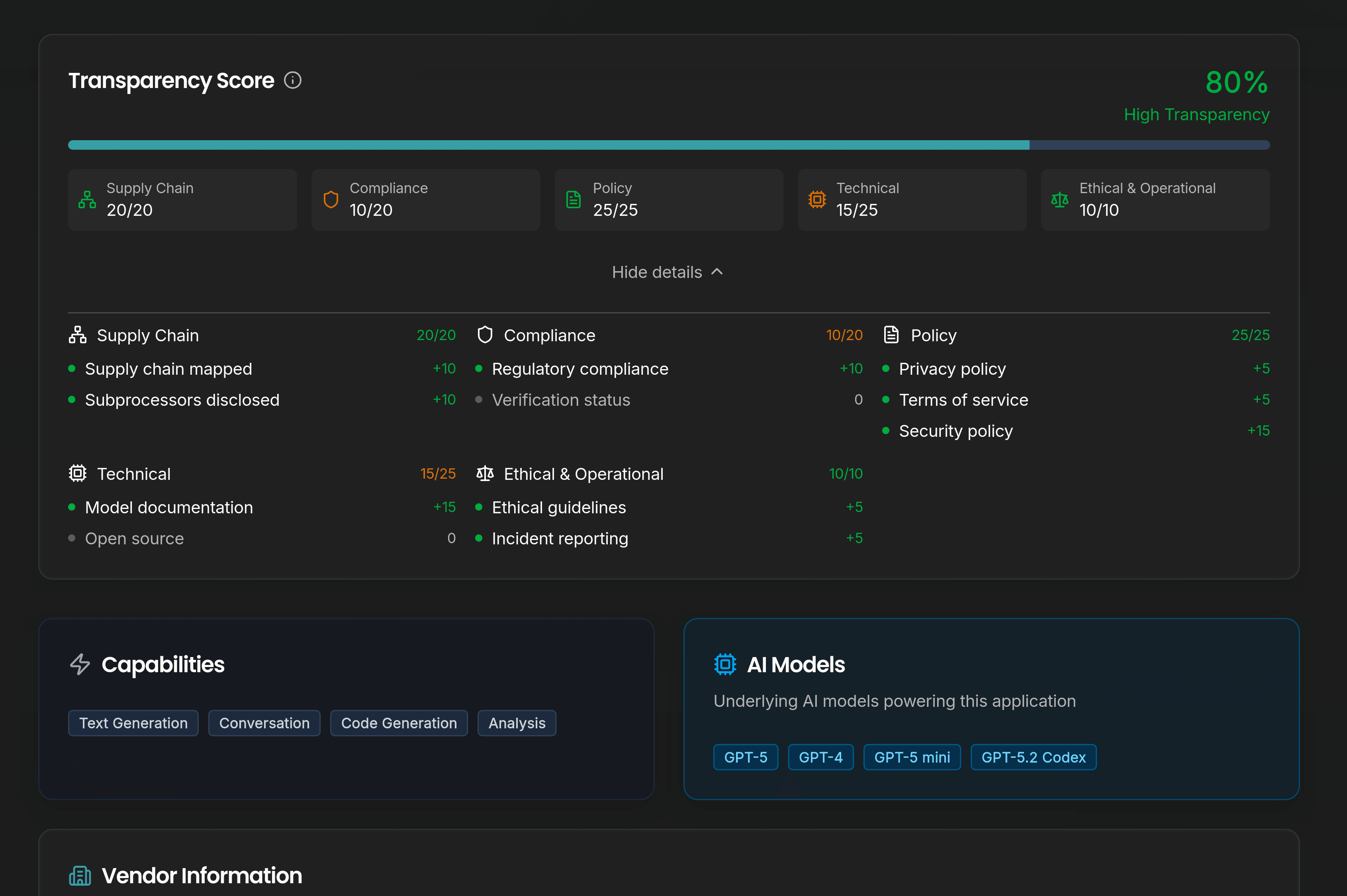Click the green Policy document icon
The image size is (1347, 896).
pos(573,200)
